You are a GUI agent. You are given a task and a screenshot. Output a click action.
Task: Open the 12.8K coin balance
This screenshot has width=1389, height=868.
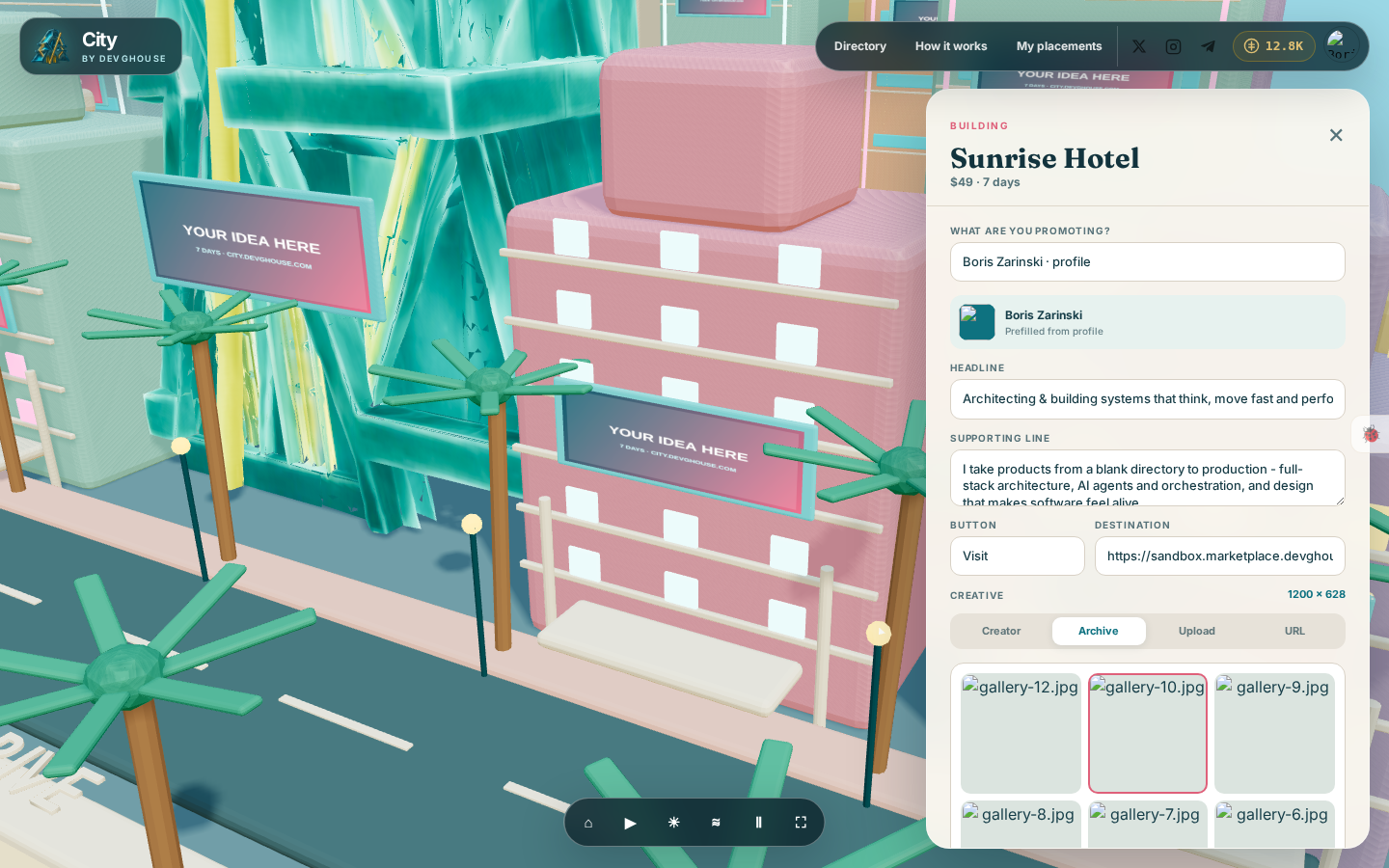point(1273,46)
